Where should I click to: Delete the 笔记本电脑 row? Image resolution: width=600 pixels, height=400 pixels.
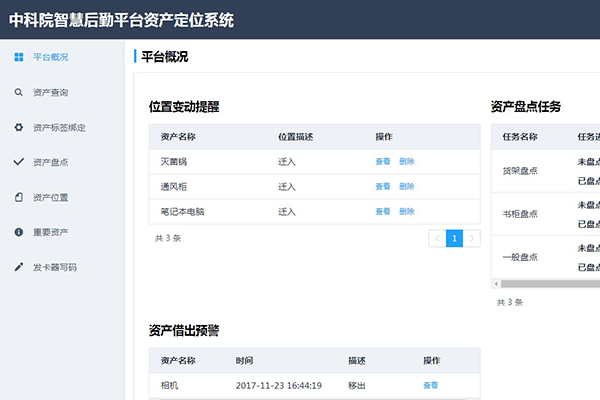406,211
